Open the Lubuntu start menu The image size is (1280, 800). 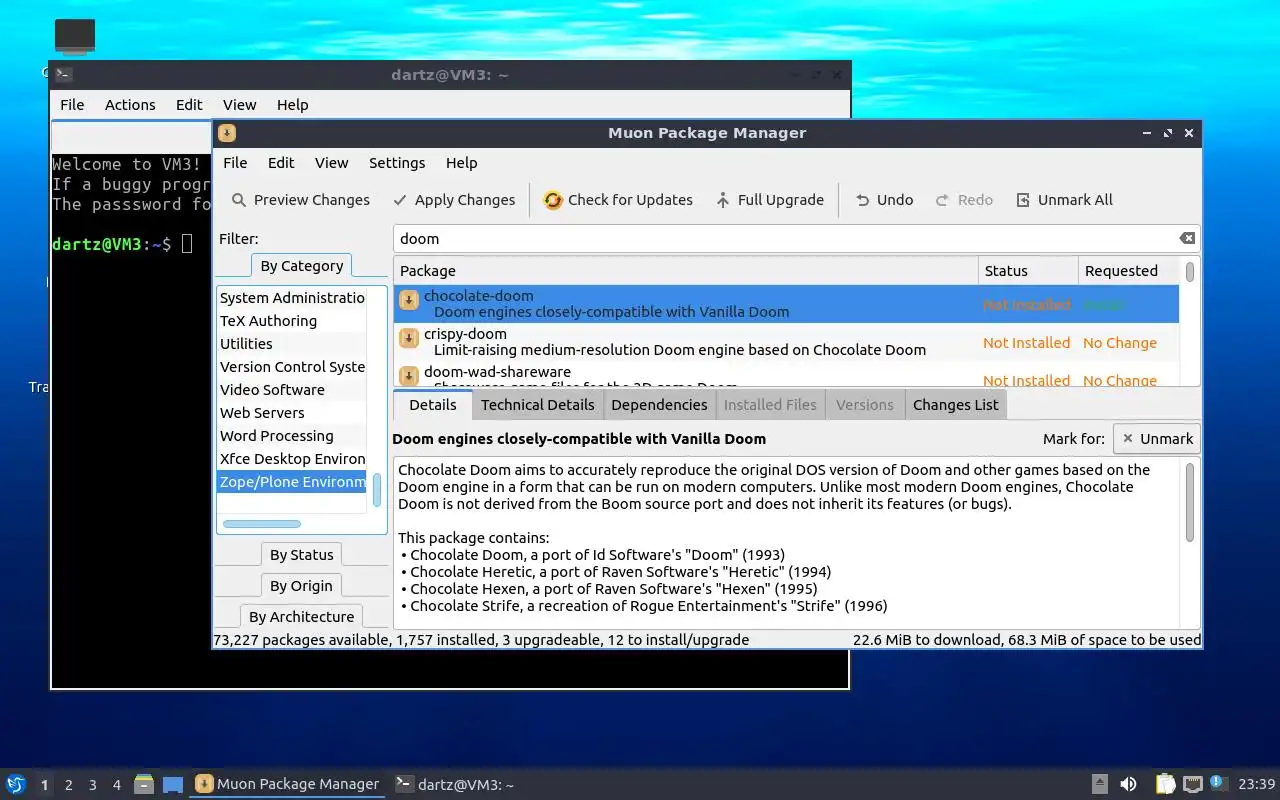[x=16, y=785]
